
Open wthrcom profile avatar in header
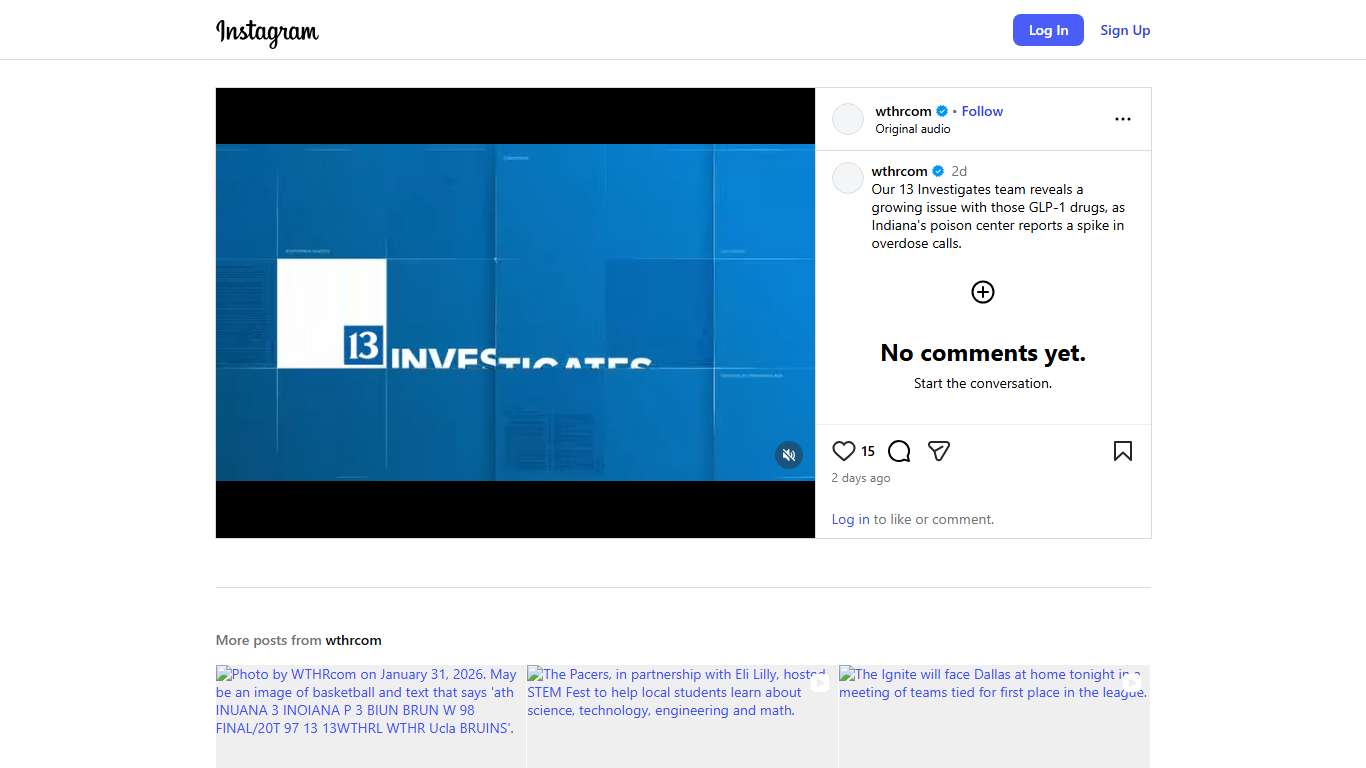click(848, 119)
